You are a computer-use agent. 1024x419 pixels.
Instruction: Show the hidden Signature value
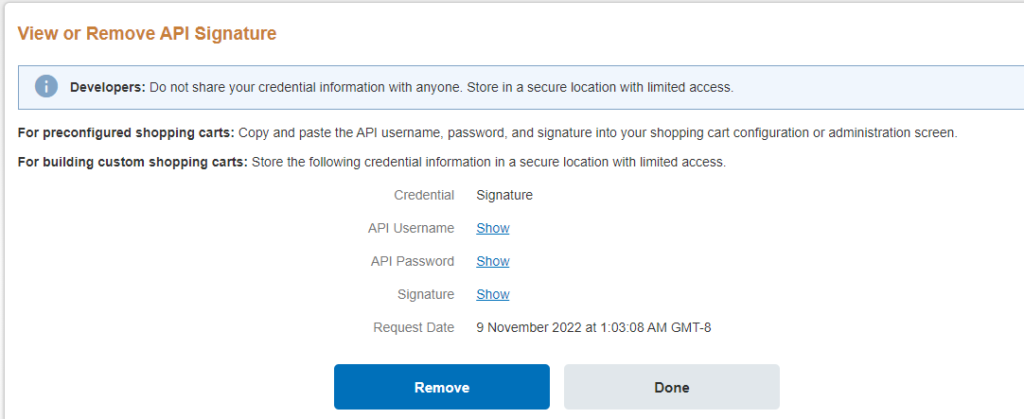point(493,294)
